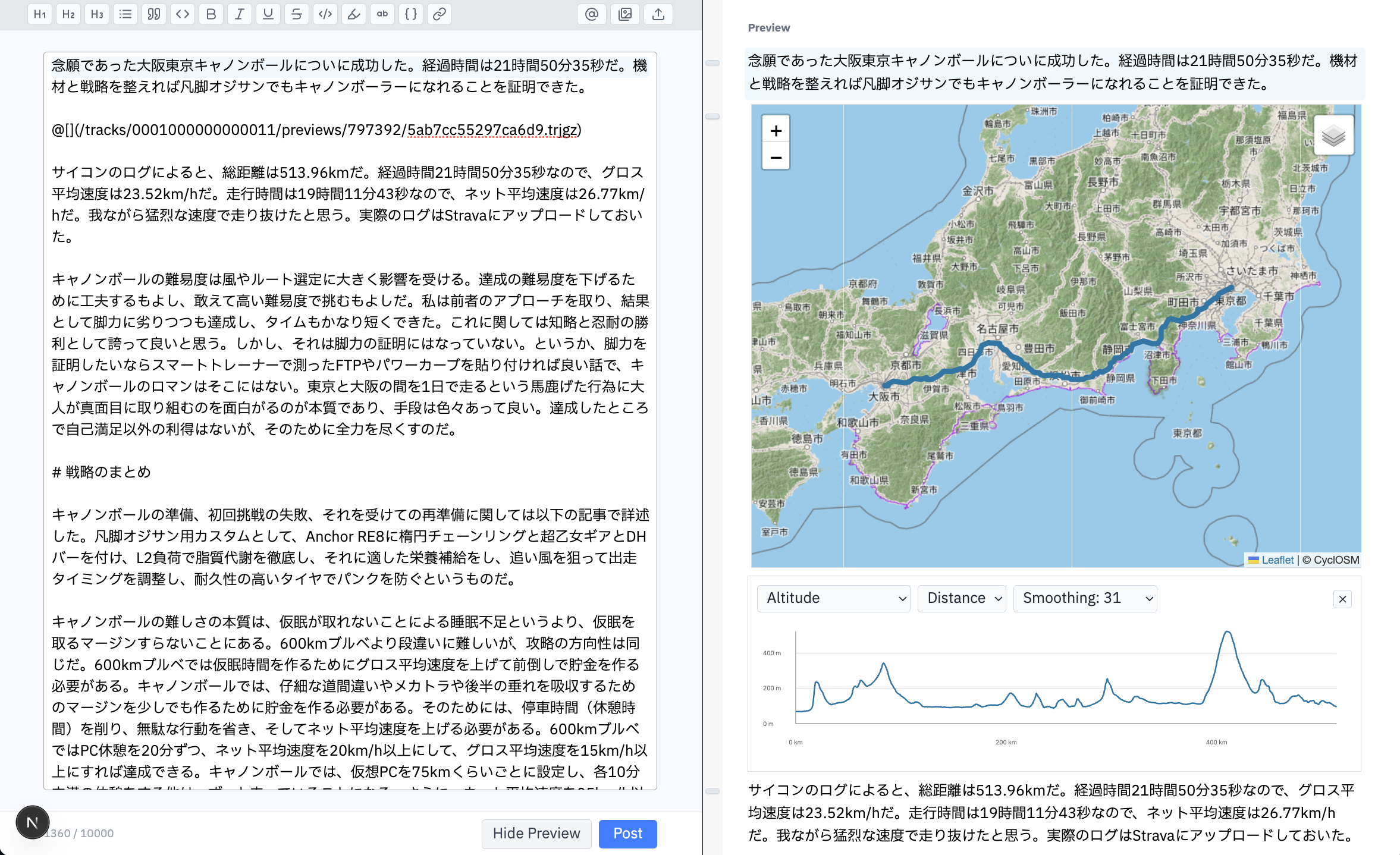Insert a hyperlink with the chain icon
Screen dimensions: 1400x855
tap(440, 14)
